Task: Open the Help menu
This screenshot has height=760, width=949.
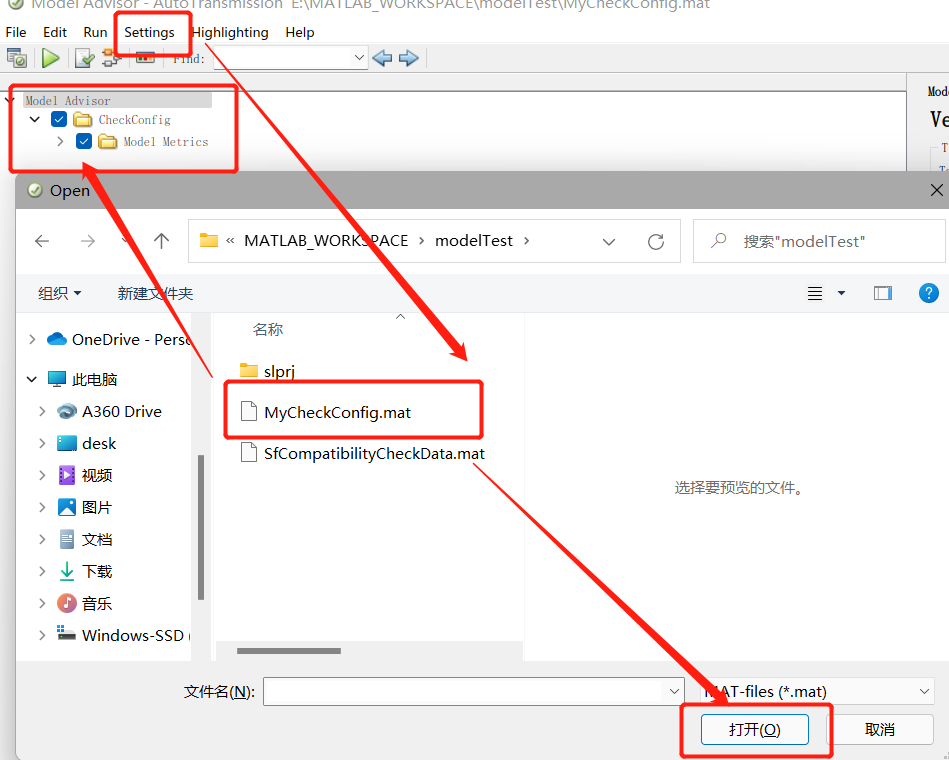Action: tap(300, 32)
